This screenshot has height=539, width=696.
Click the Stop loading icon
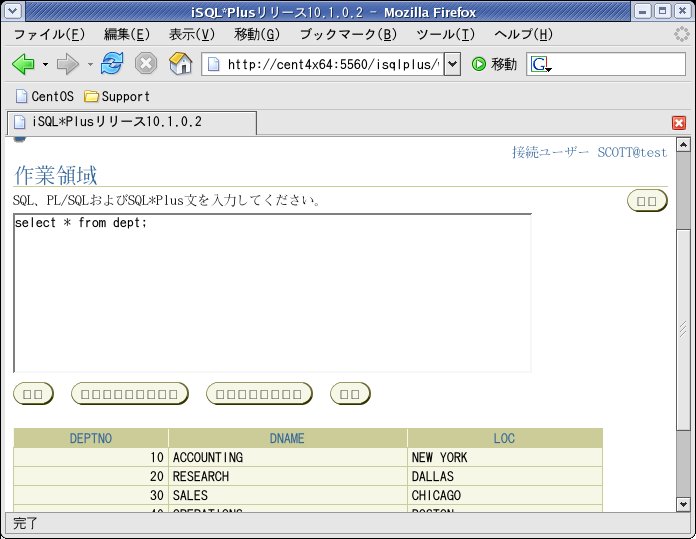[x=146, y=63]
